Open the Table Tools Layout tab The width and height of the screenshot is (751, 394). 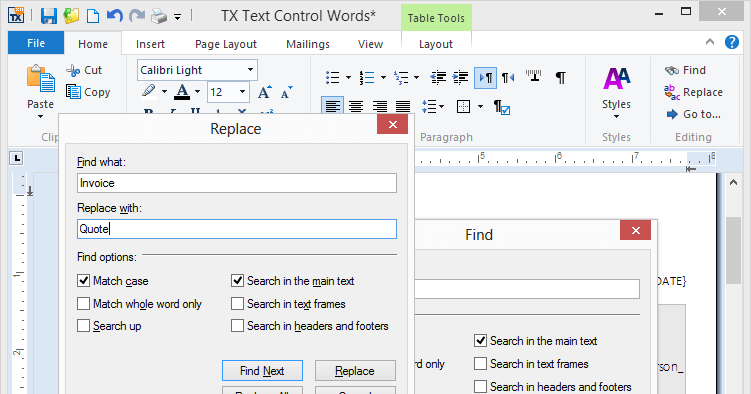tap(435, 44)
